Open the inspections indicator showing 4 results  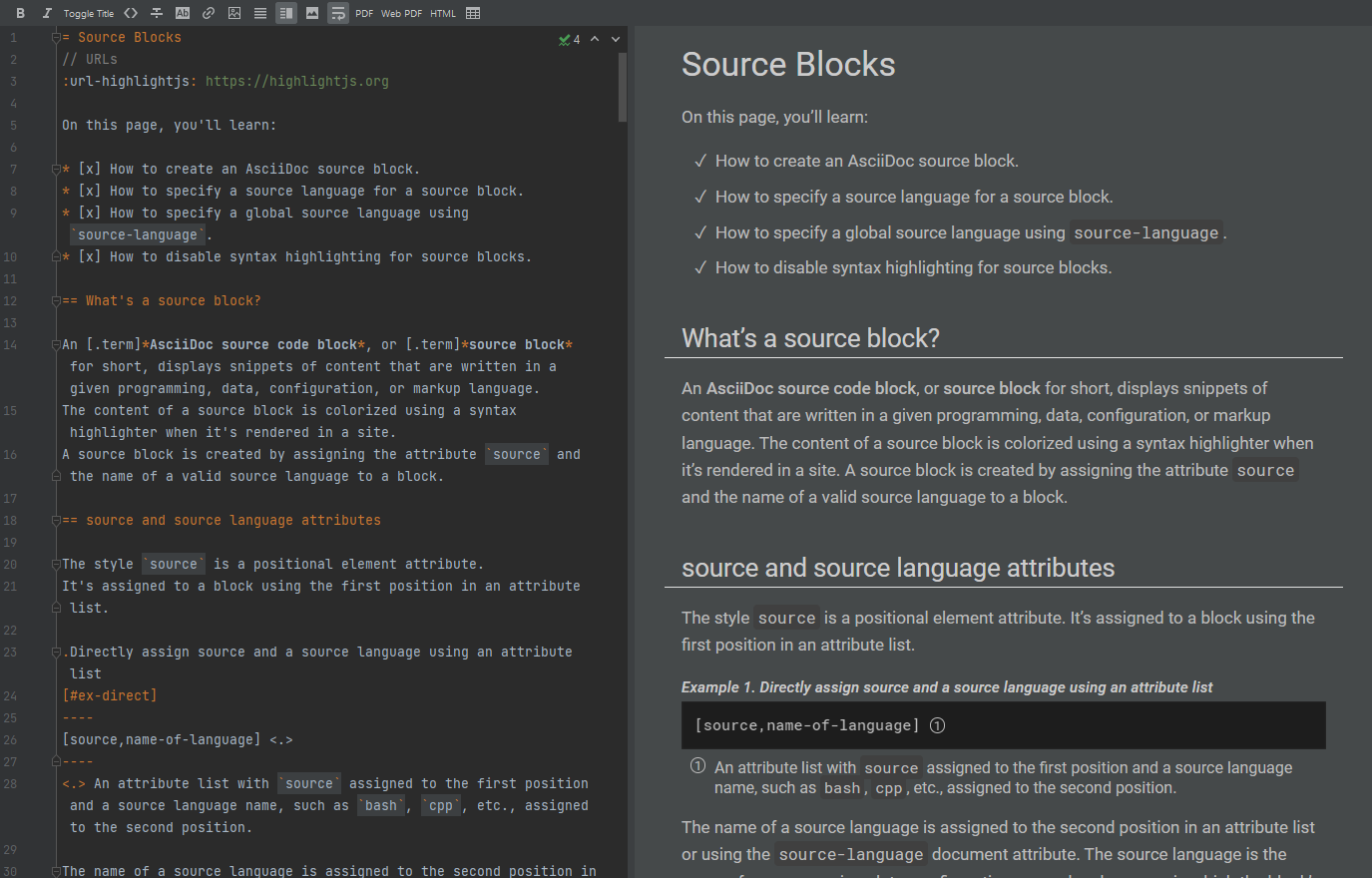coord(571,39)
